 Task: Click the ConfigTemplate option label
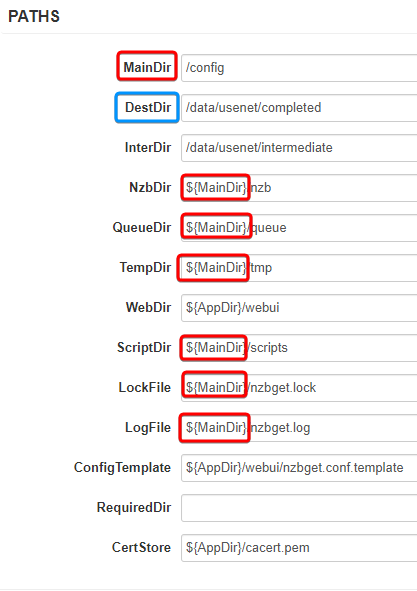click(122, 468)
